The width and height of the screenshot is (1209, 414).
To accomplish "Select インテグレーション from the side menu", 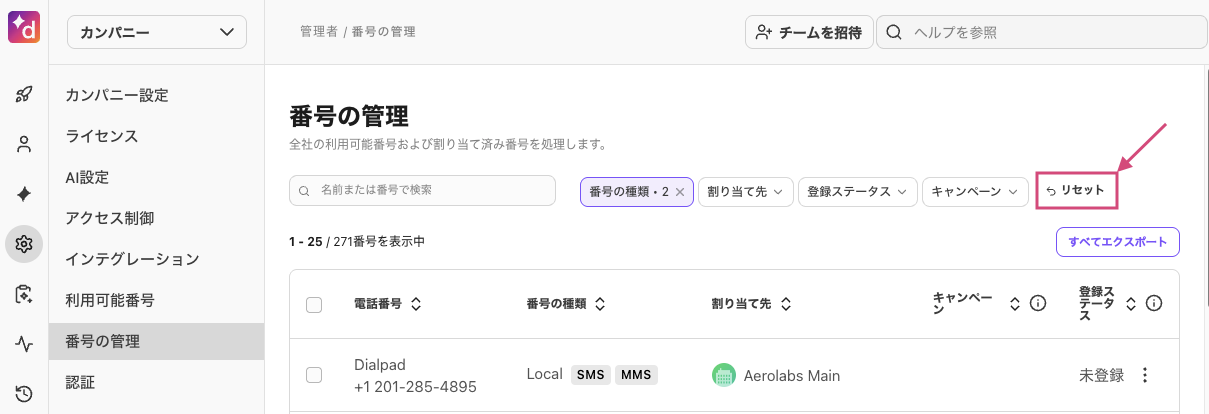I will 132,259.
